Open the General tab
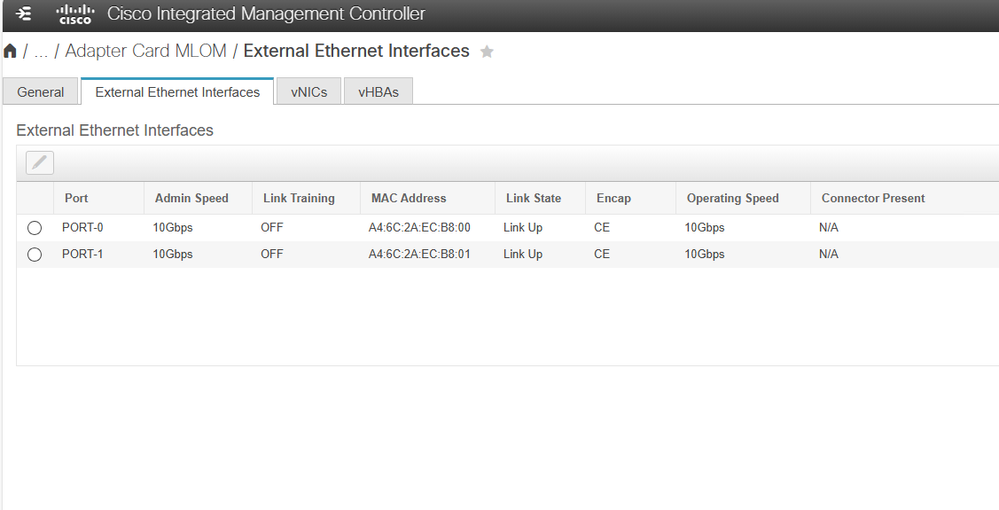999x510 pixels. pyautogui.click(x=40, y=92)
